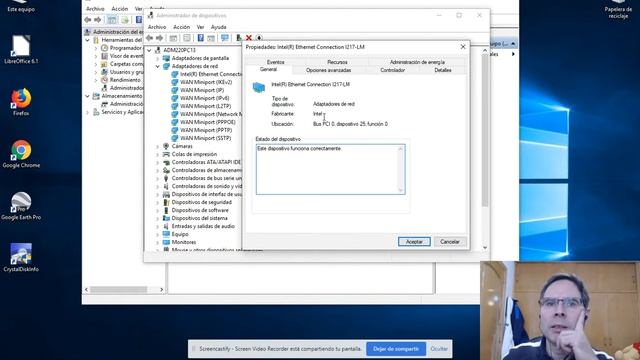Switch to the Recursos tab

[x=337, y=62]
